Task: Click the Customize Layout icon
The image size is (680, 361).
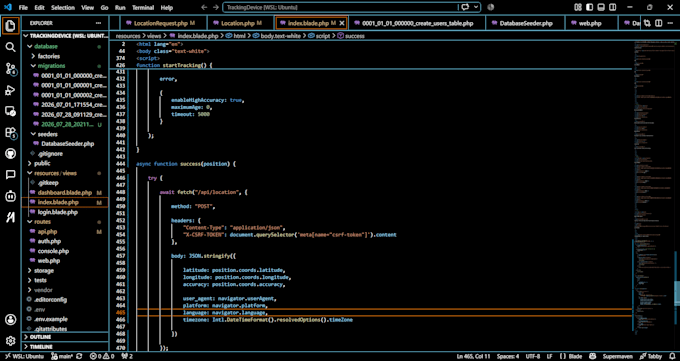Action: point(578,7)
